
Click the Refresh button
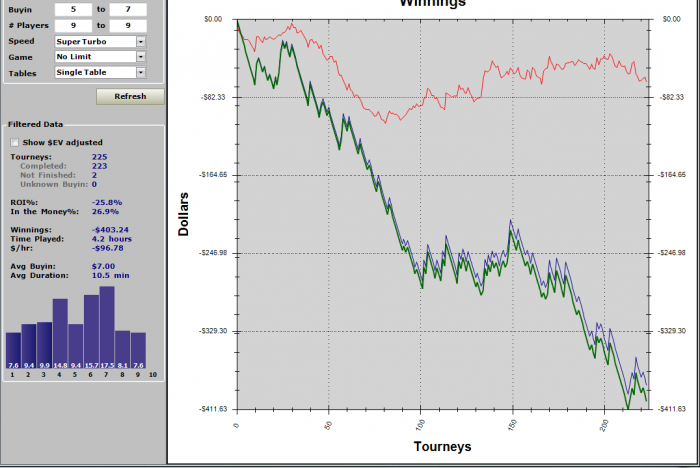coord(130,96)
